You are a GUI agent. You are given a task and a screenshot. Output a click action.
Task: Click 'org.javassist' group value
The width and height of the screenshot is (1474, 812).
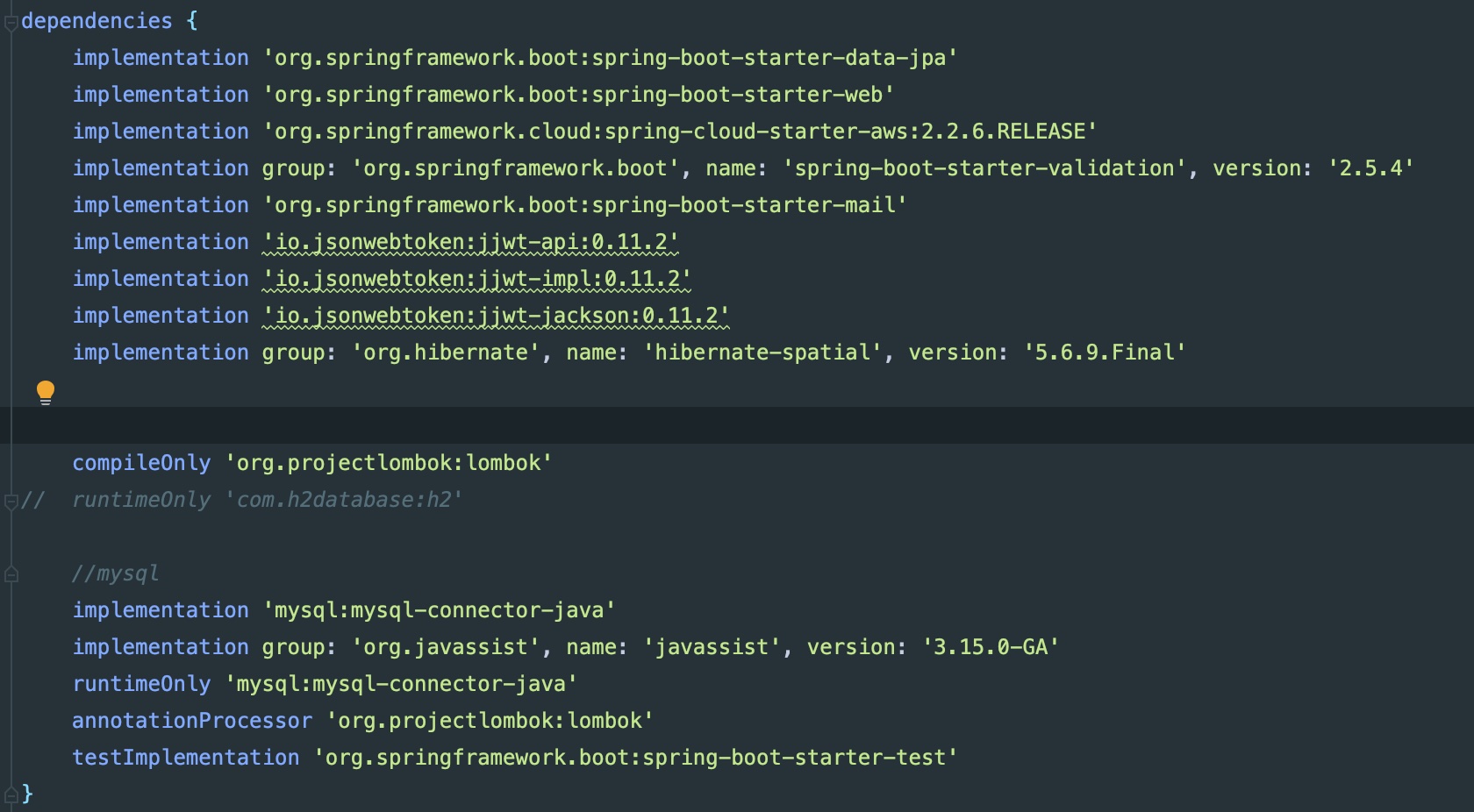446,647
